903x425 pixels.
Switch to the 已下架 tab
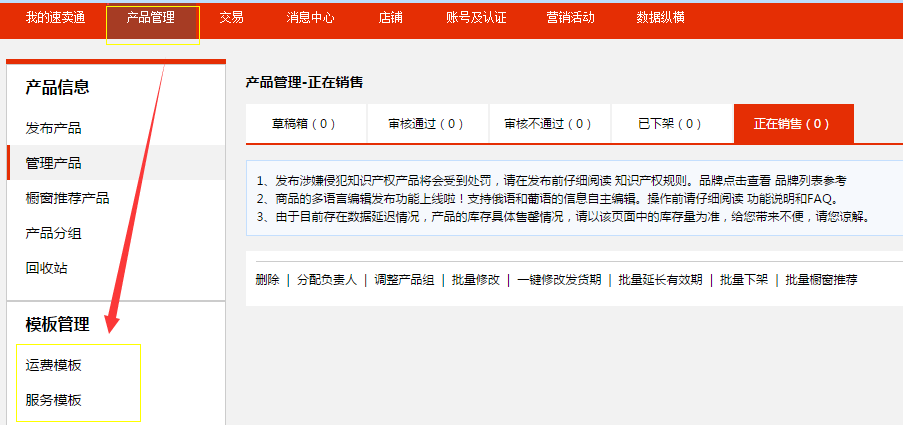tap(670, 124)
